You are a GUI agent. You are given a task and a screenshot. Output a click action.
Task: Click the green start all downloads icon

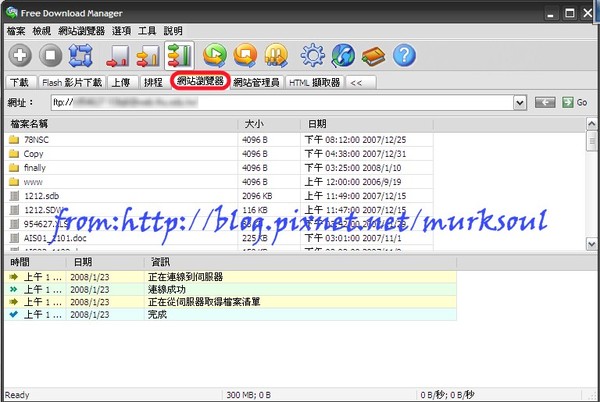point(215,55)
